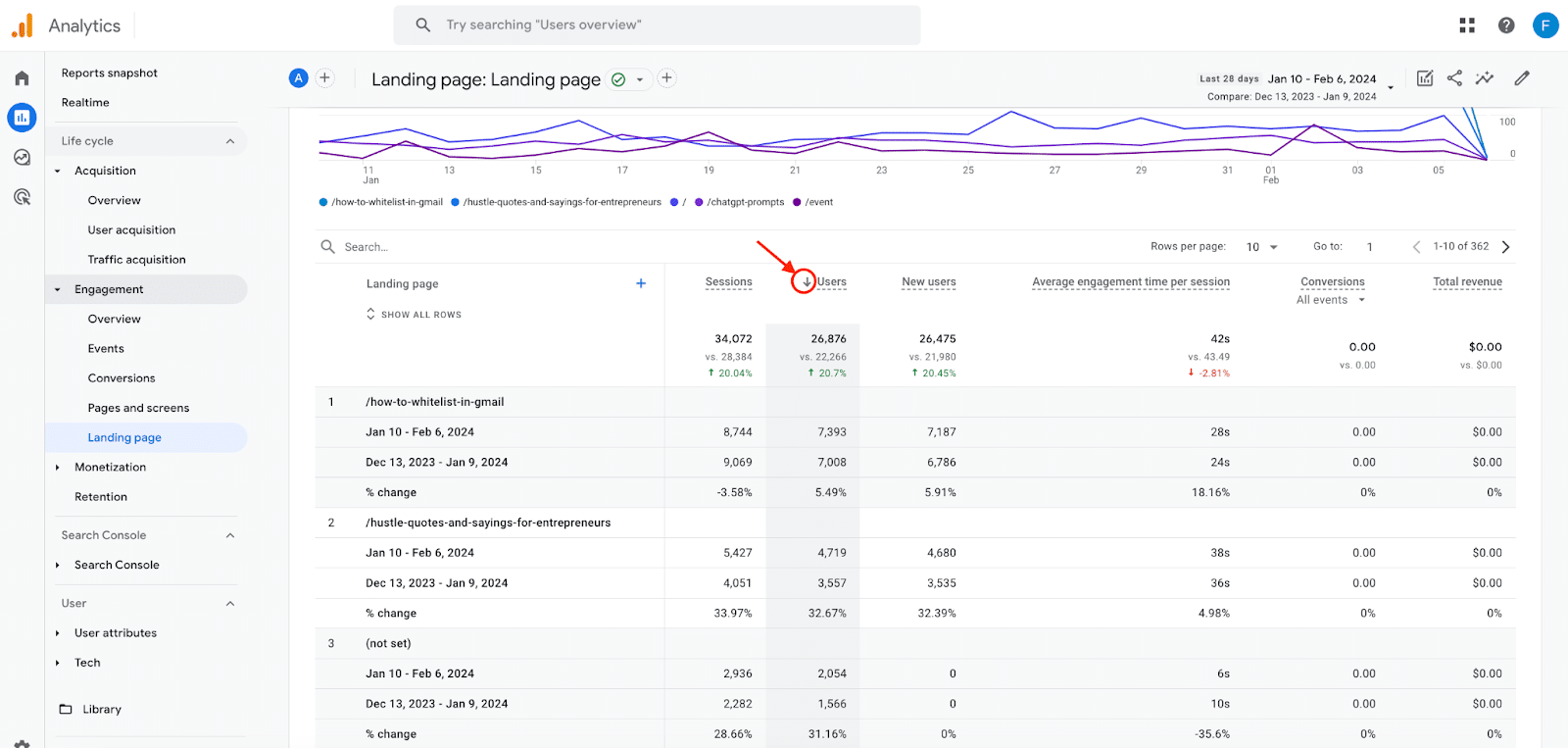
Task: Add comparison plus button beside segment A
Action: [x=324, y=78]
